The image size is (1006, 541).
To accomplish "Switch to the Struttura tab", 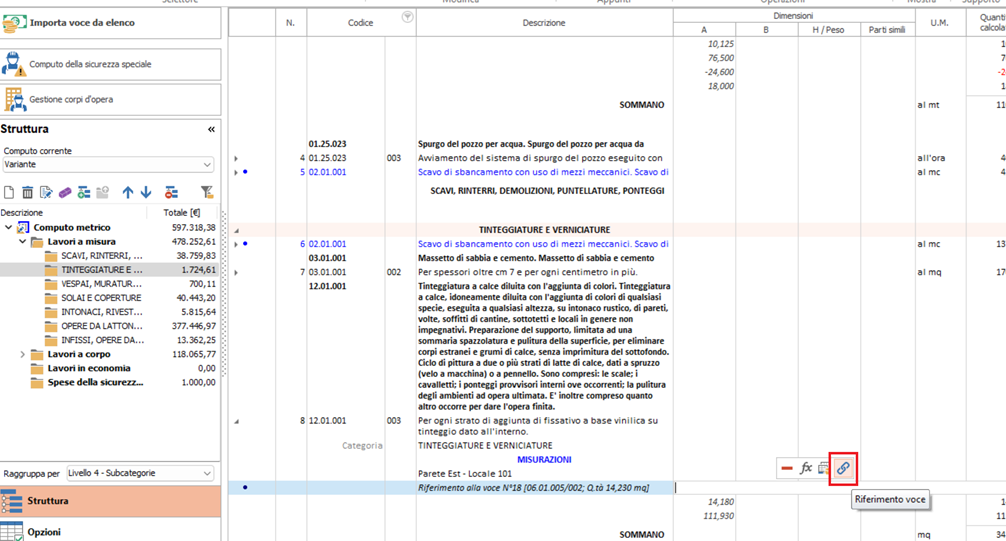I will pyautogui.click(x=110, y=501).
